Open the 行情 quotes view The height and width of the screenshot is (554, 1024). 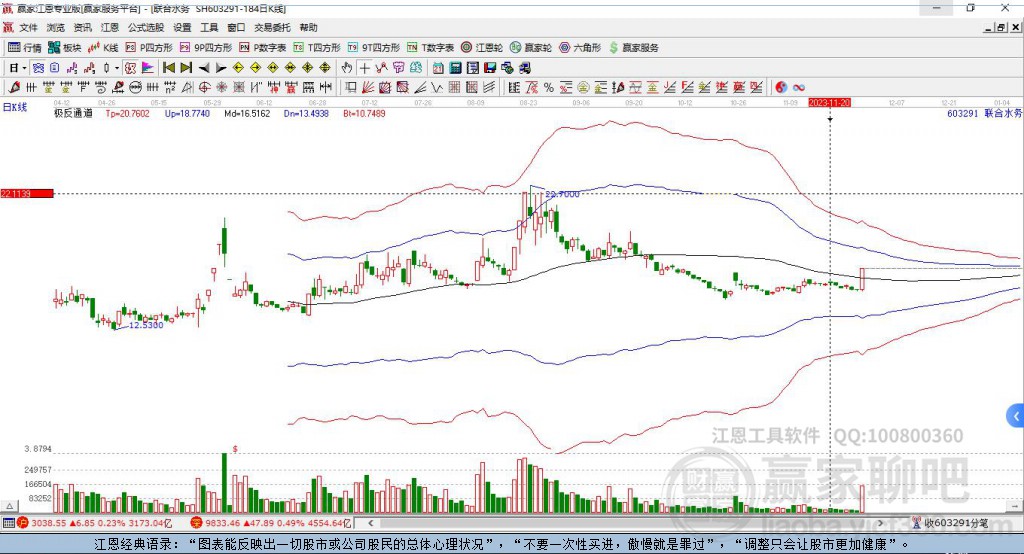(x=24, y=48)
